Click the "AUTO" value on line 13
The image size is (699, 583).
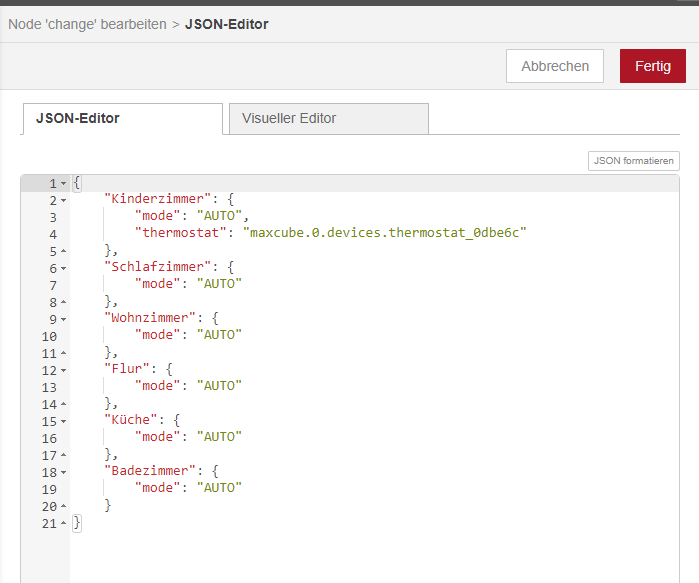(219, 386)
